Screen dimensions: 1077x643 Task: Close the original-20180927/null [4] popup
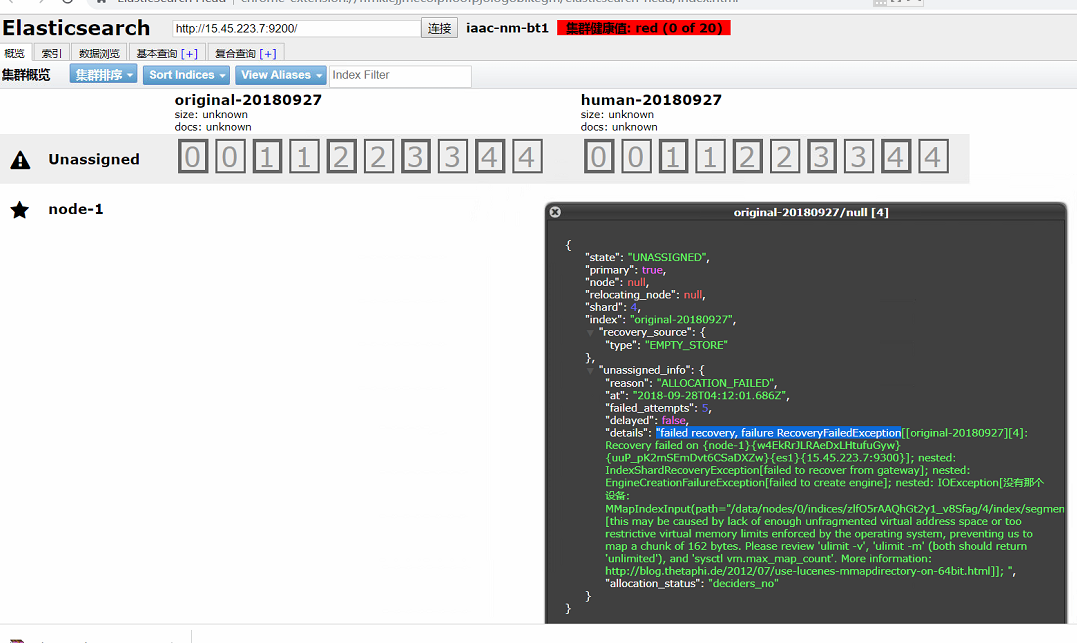pos(555,212)
